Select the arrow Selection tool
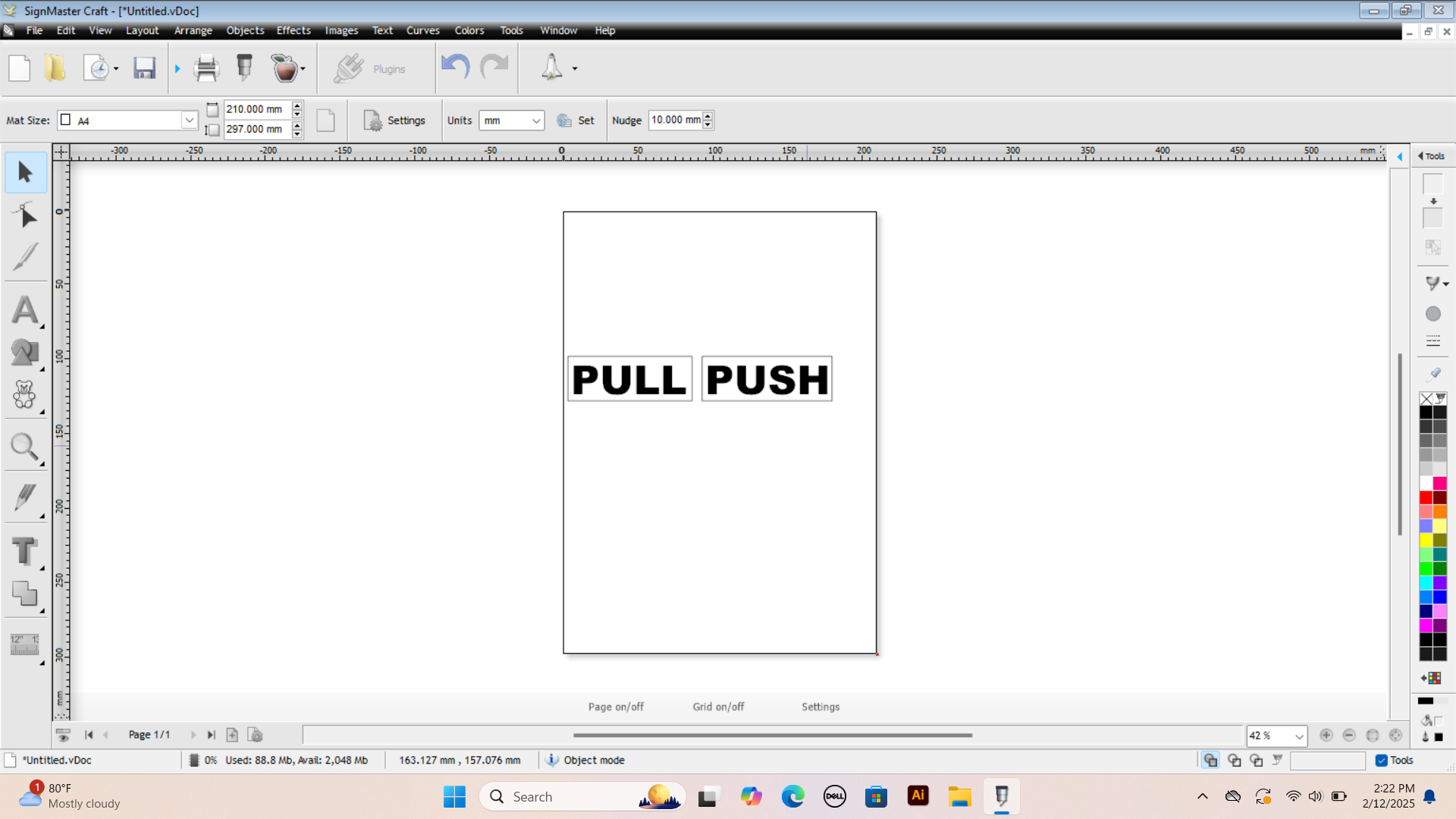The width and height of the screenshot is (1456, 819). point(25,172)
